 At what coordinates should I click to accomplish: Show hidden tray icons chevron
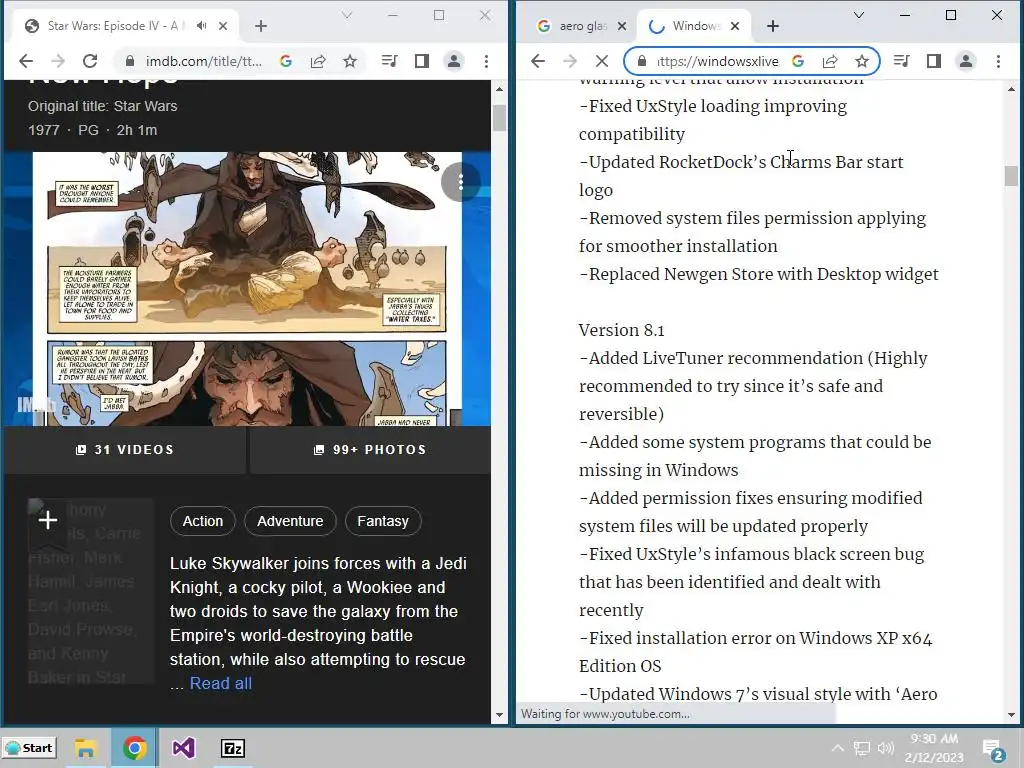(837, 748)
